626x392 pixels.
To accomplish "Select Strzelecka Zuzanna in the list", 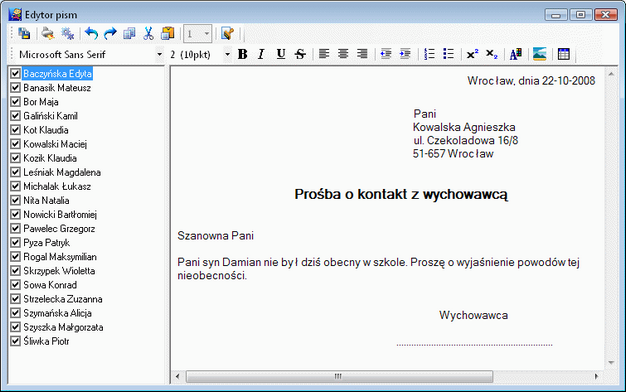I will (63, 299).
